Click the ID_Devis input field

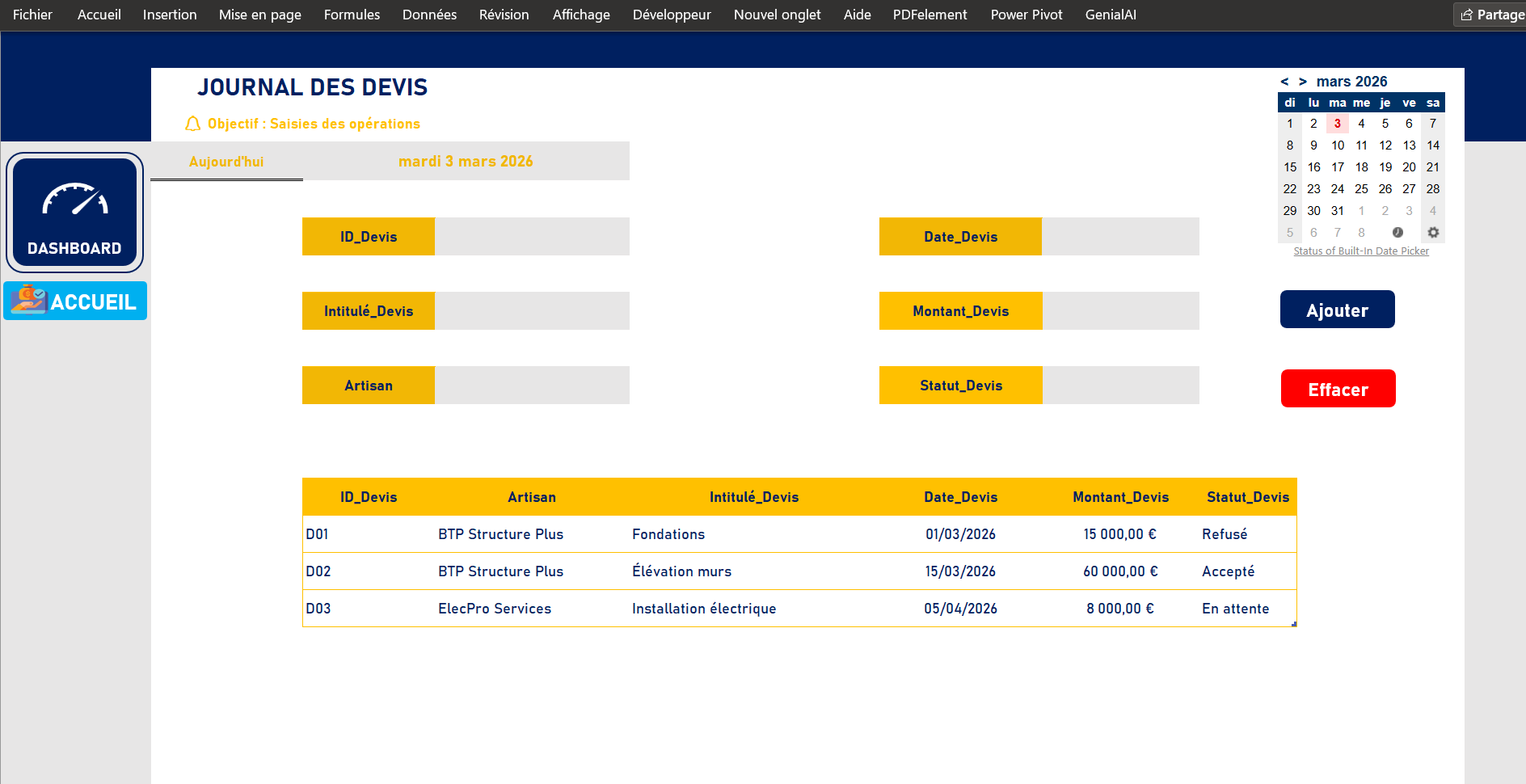tap(531, 237)
